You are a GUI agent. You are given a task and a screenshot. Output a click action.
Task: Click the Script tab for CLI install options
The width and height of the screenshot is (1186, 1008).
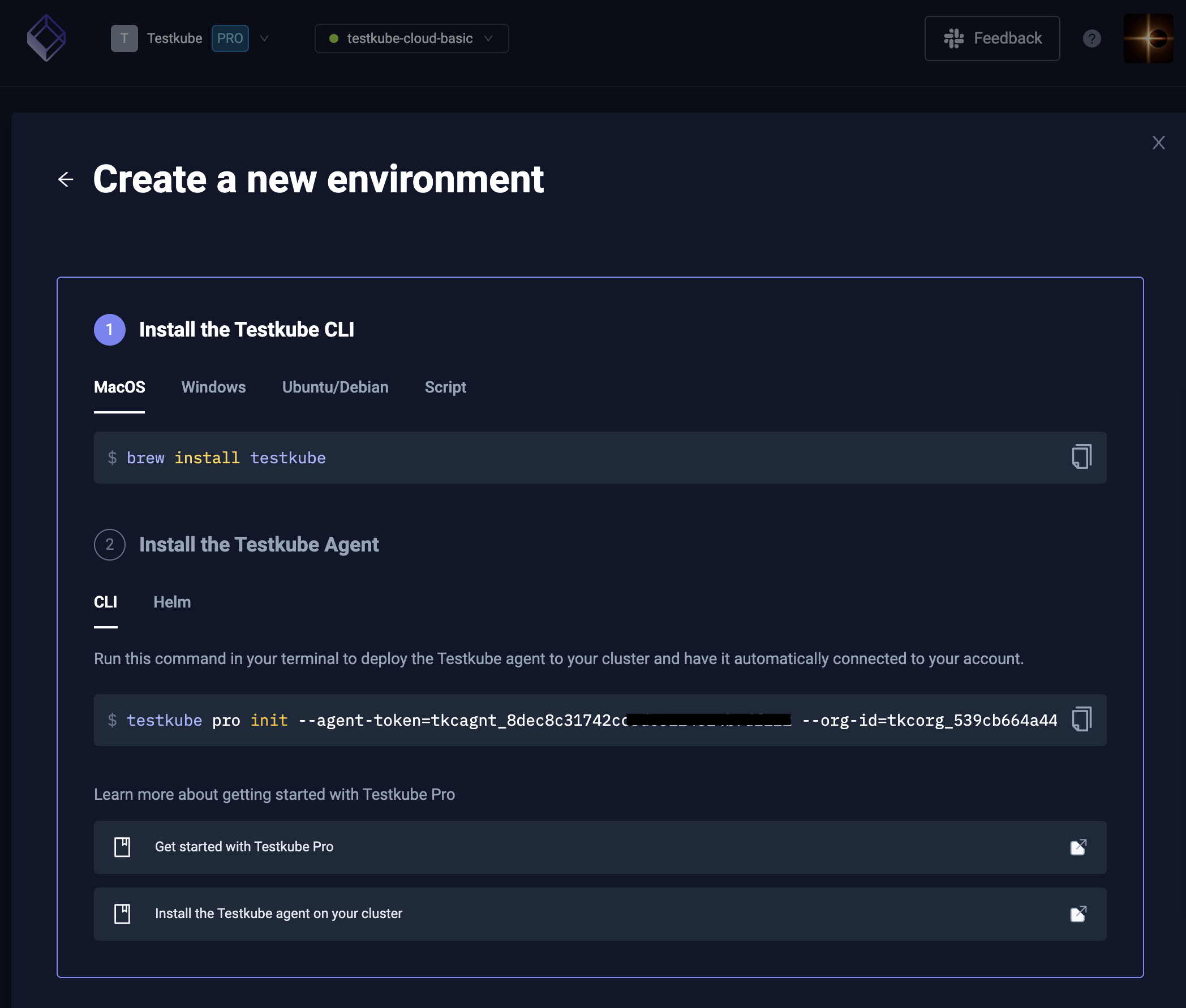[444, 387]
